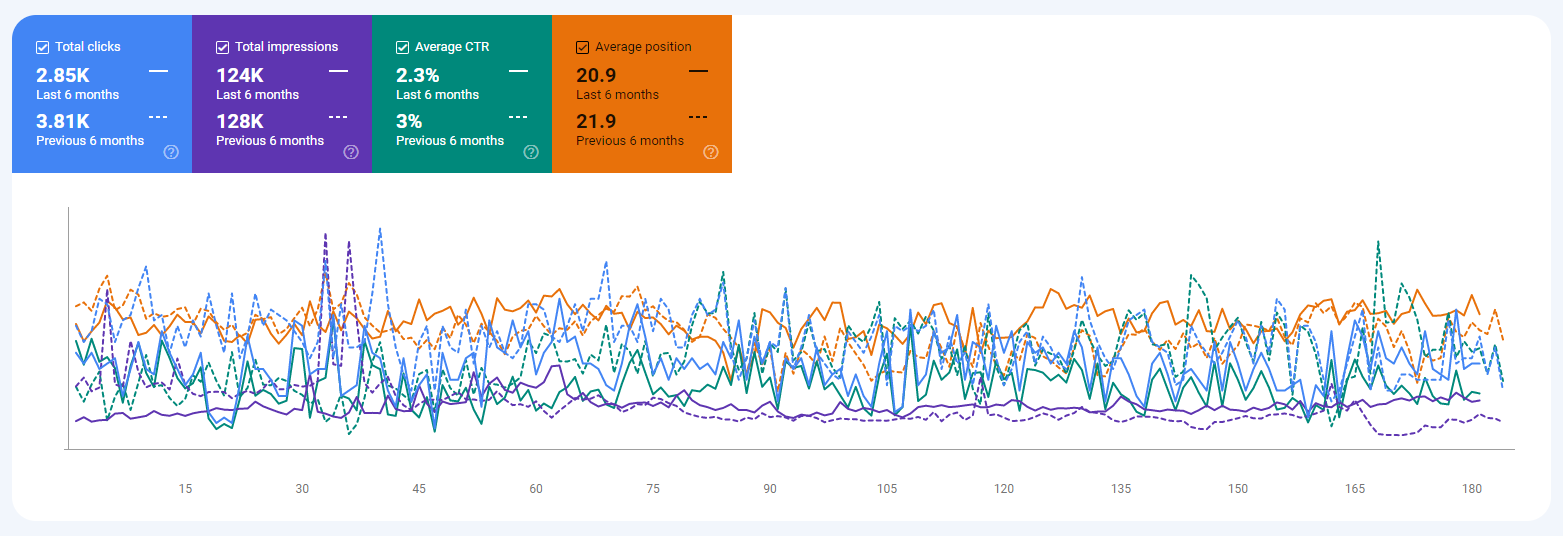Click the solid line legend on Average CTR card
This screenshot has height=536, width=1563.
click(518, 71)
